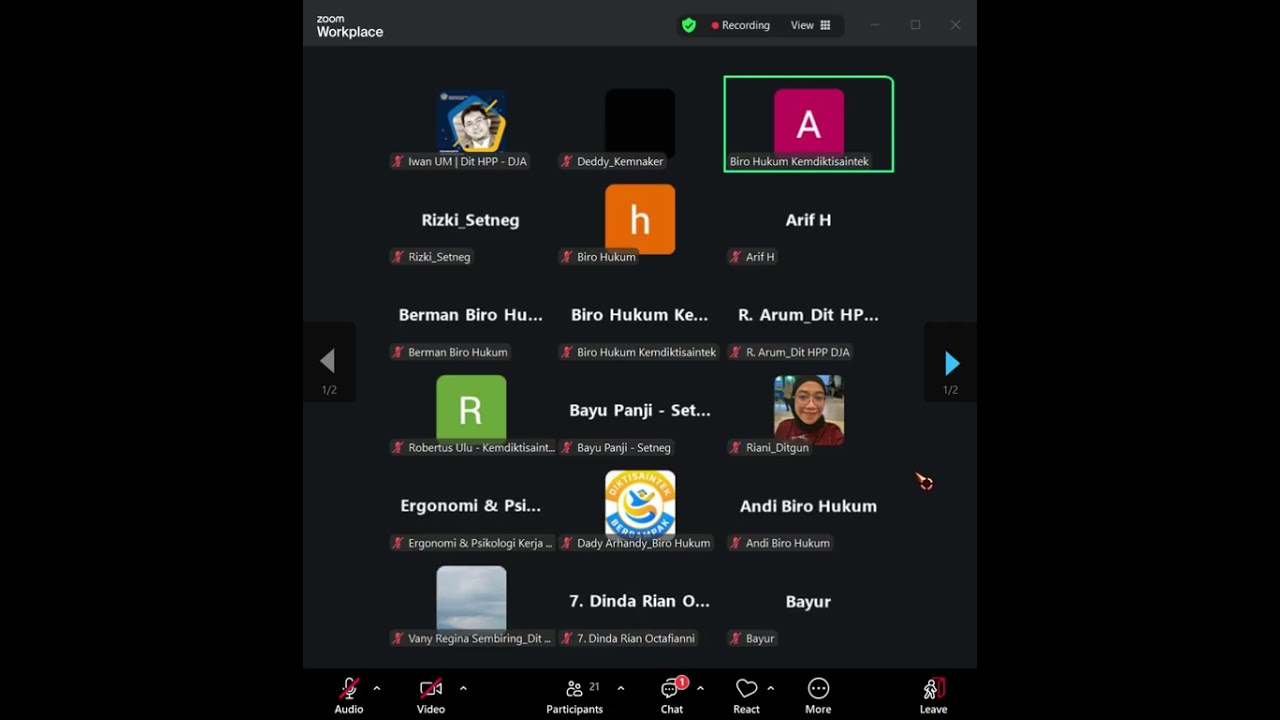The width and height of the screenshot is (1280, 720).
Task: Click muted mic icon beside Bayur label
Action: pos(736,638)
